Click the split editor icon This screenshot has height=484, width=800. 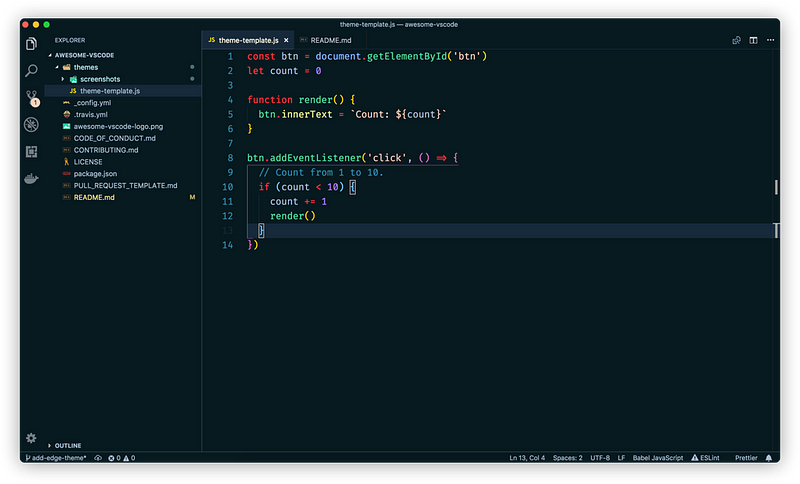(x=753, y=40)
